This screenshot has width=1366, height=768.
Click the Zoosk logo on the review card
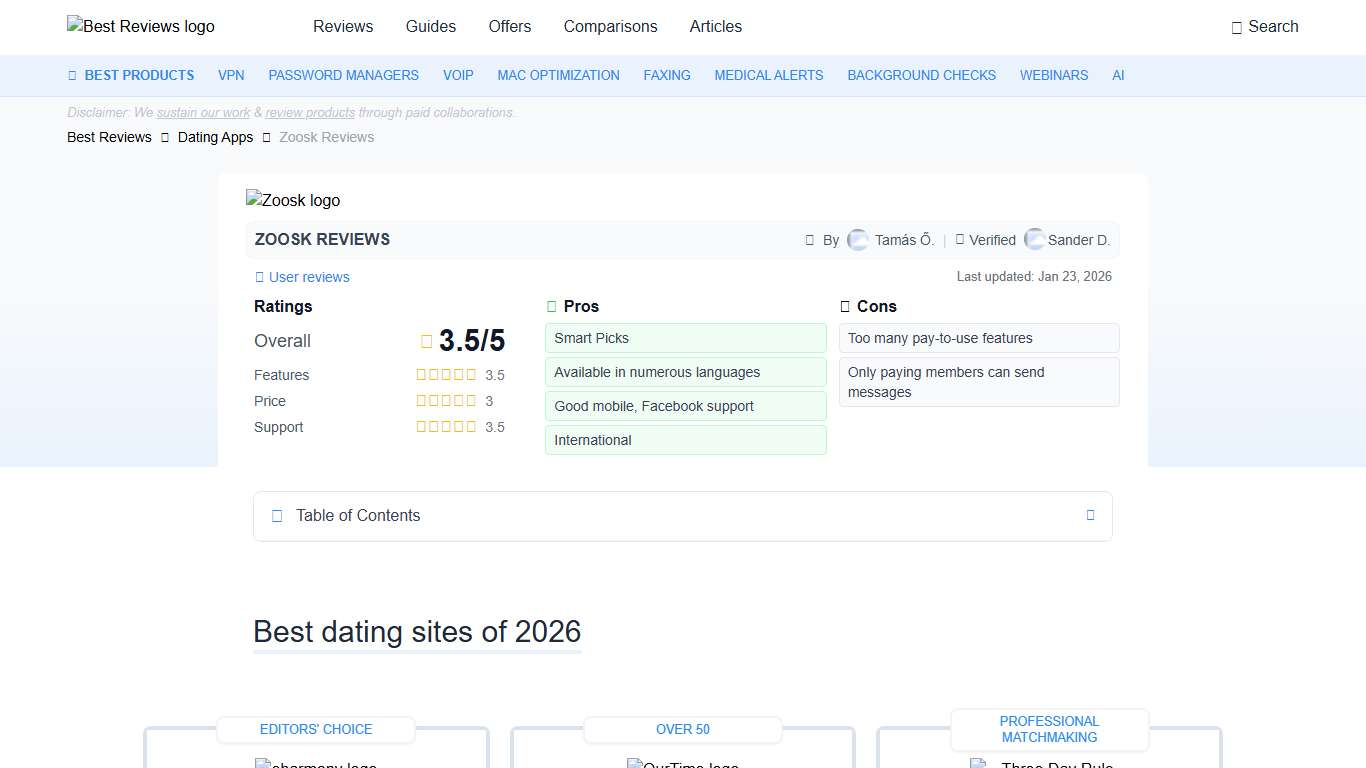293,200
